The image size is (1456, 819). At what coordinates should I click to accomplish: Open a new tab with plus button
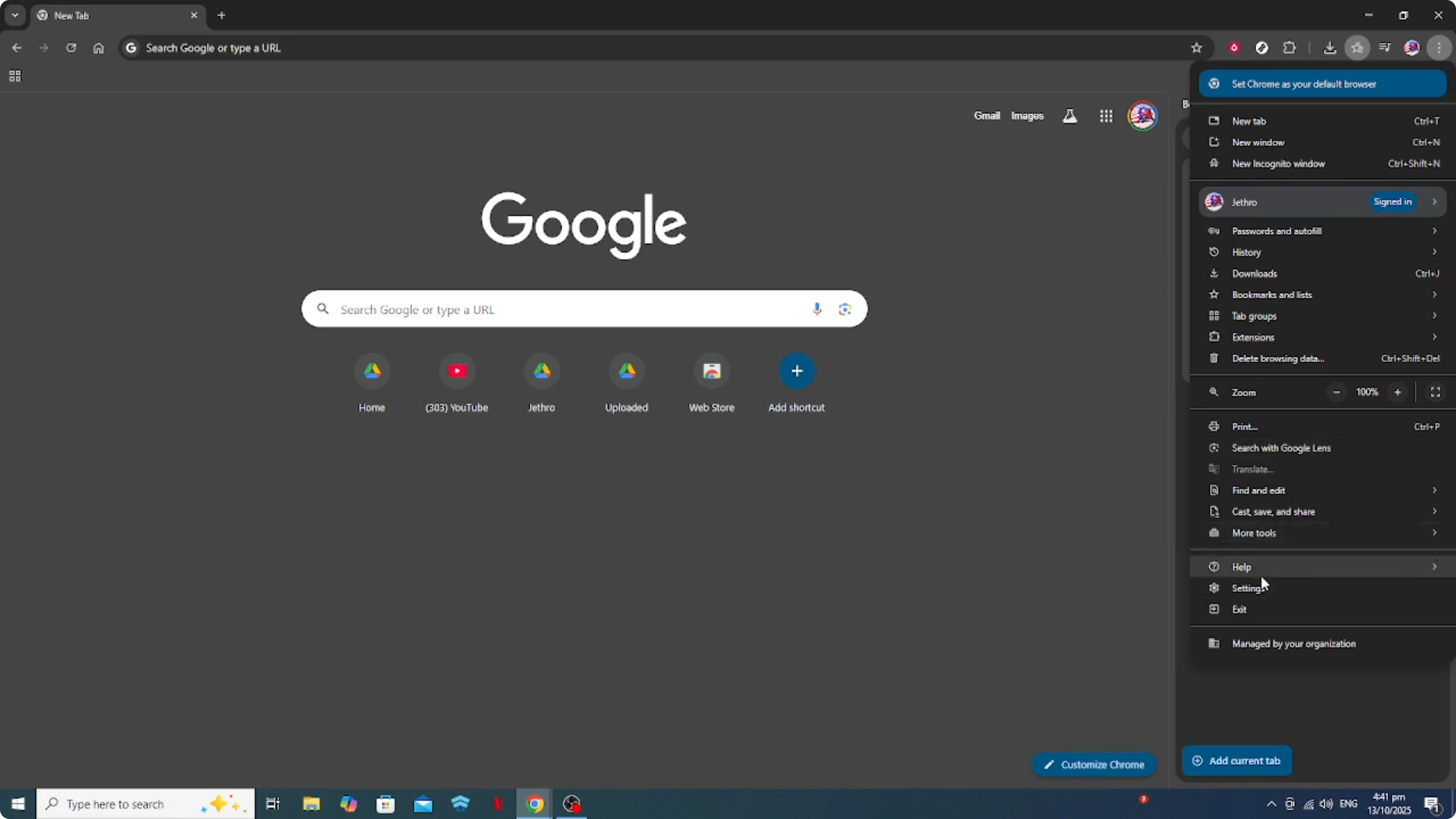pos(222,15)
